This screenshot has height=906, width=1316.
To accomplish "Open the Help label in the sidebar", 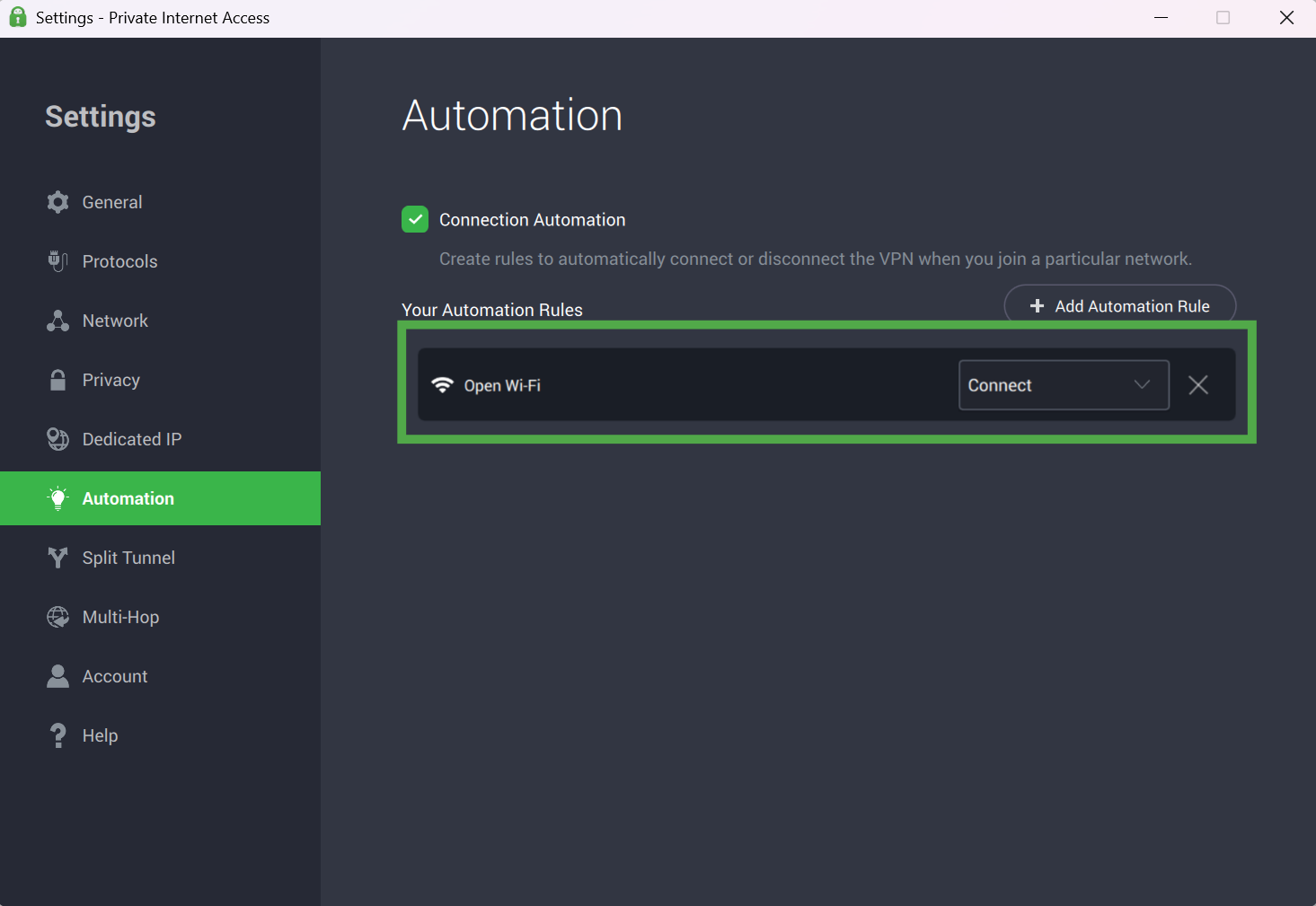I will pyautogui.click(x=100, y=735).
